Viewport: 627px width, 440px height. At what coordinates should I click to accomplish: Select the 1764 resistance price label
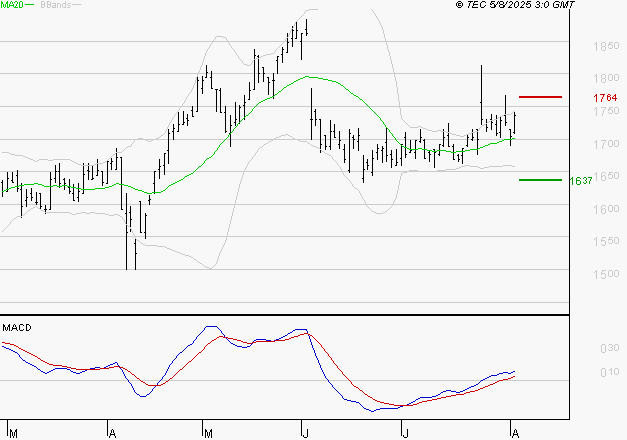pos(604,98)
